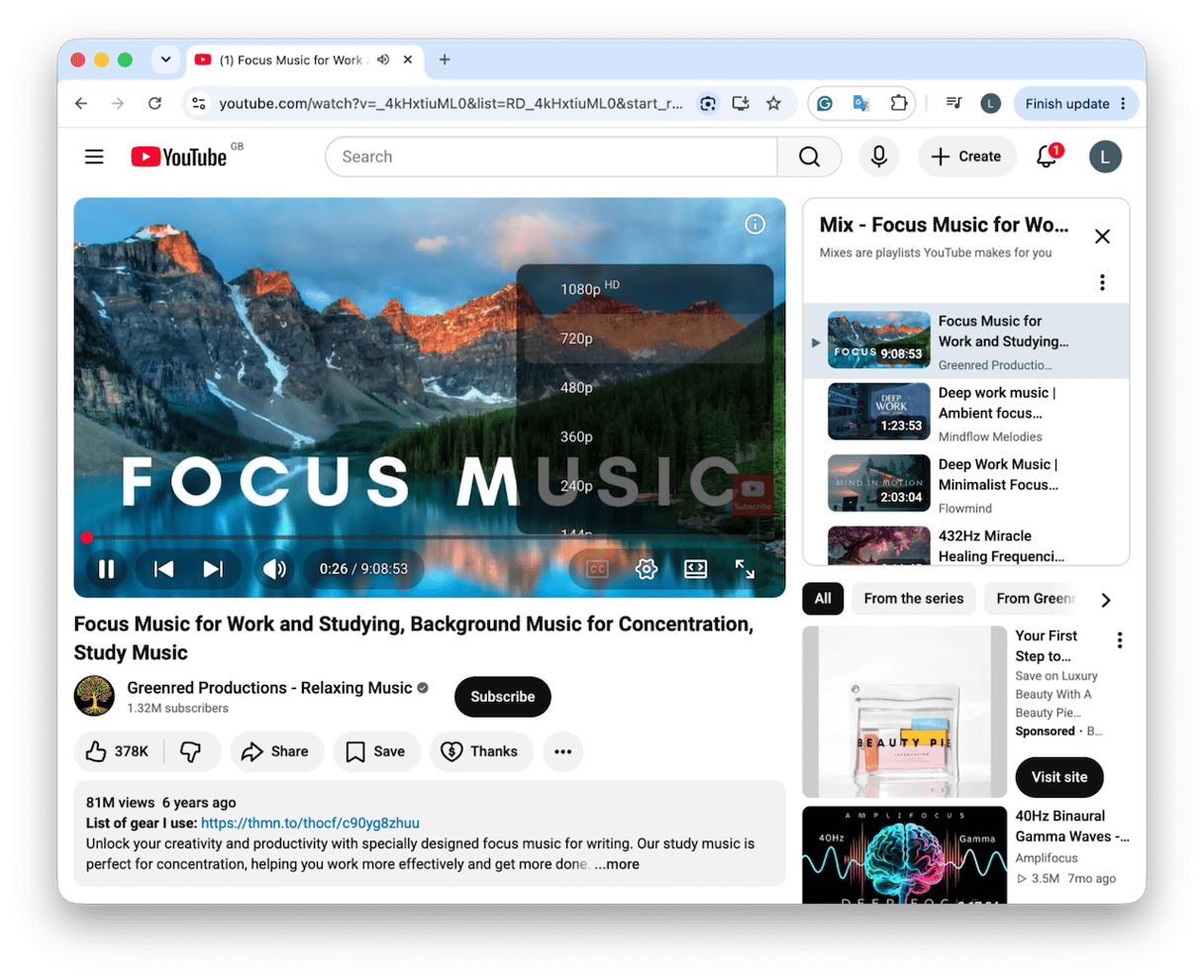Open more actions ellipsis under video
Image resolution: width=1204 pixels, height=980 pixels.
pos(562,751)
